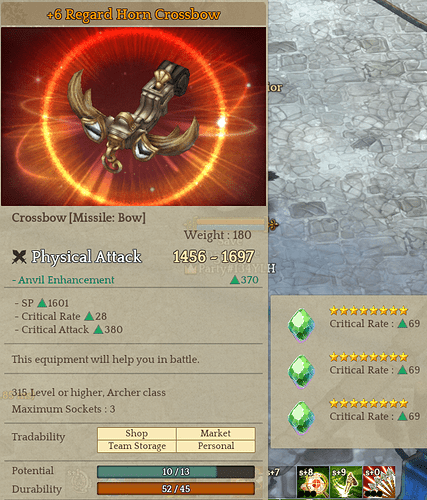Screen dimensions: 427x500
Task: Click the third green gem in the socket list
Action: coord(301,418)
